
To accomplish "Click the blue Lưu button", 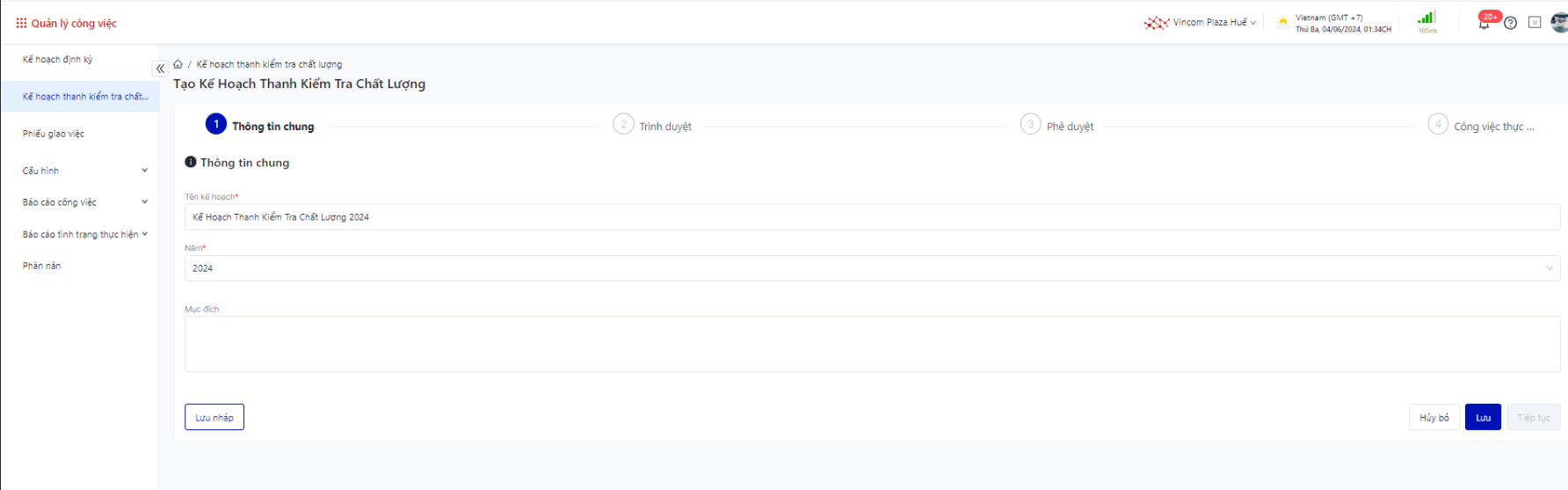I will click(x=1483, y=417).
